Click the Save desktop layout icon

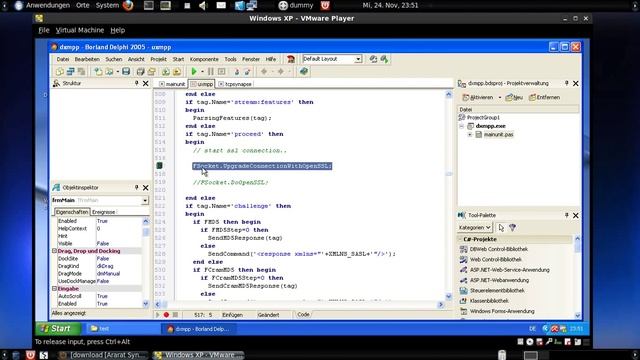pos(373,59)
